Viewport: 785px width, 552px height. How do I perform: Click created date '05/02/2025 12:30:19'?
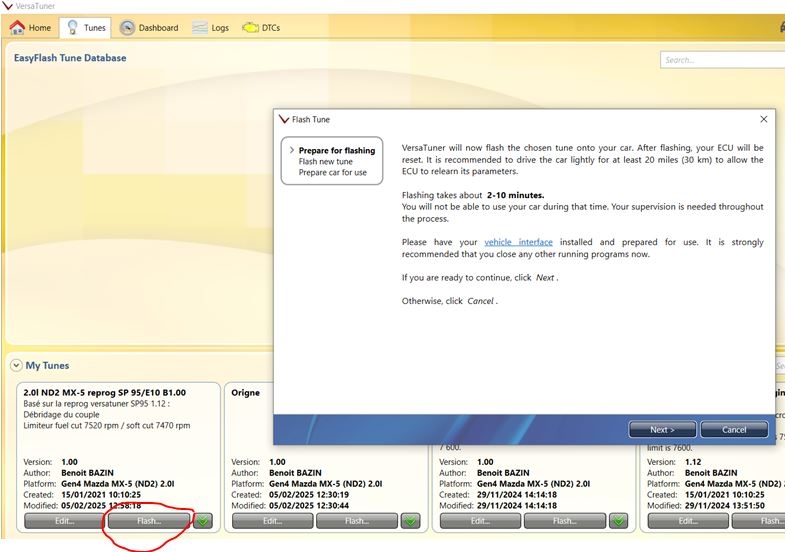click(309, 495)
